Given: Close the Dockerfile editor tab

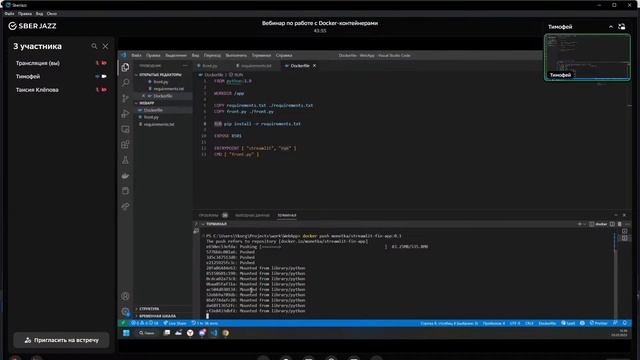Looking at the screenshot, I should (314, 66).
